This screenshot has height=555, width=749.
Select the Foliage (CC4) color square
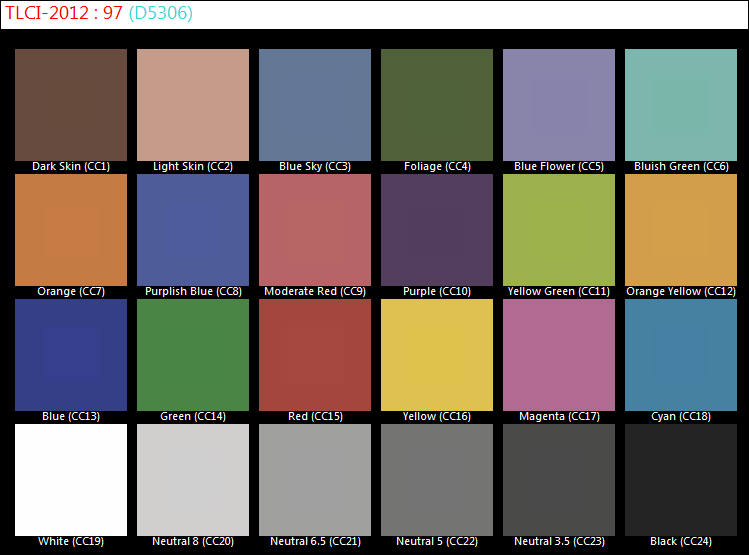coord(437,104)
